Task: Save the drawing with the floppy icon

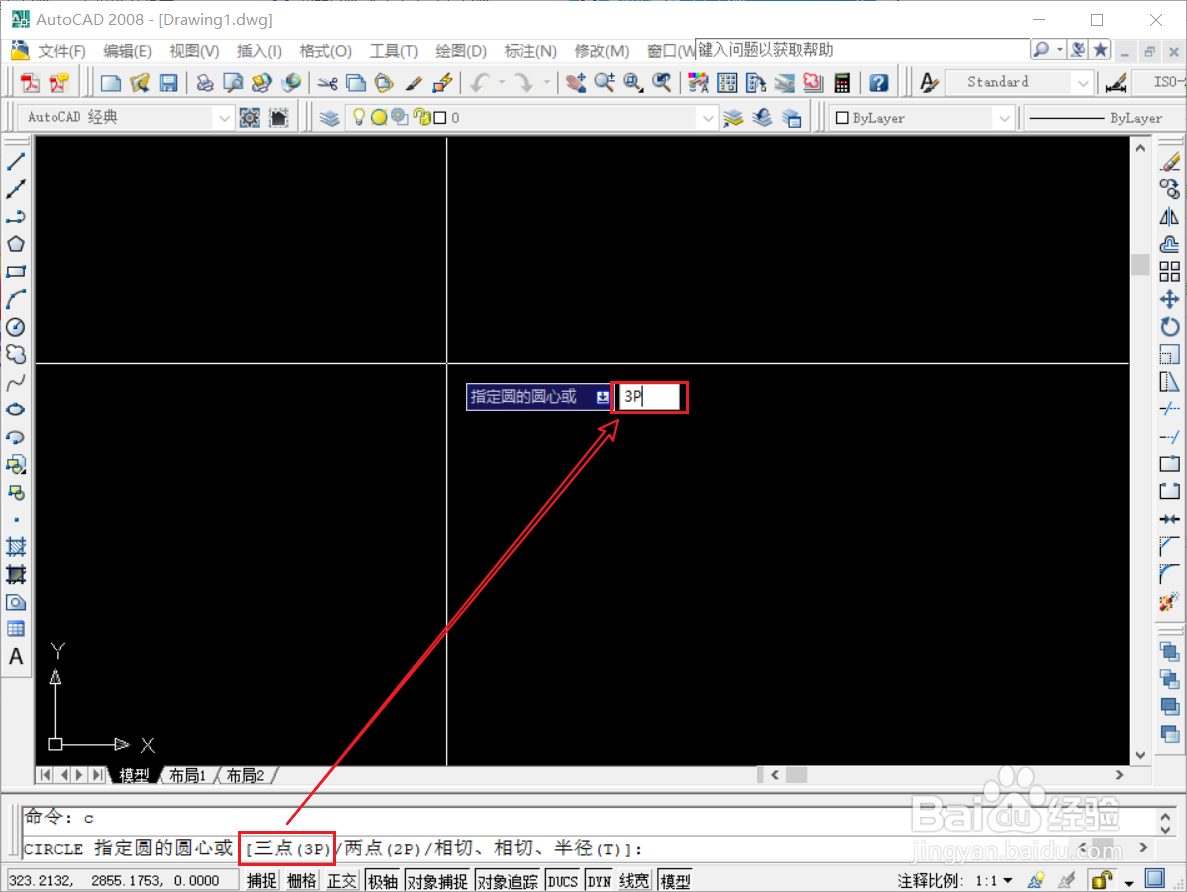Action: click(168, 83)
